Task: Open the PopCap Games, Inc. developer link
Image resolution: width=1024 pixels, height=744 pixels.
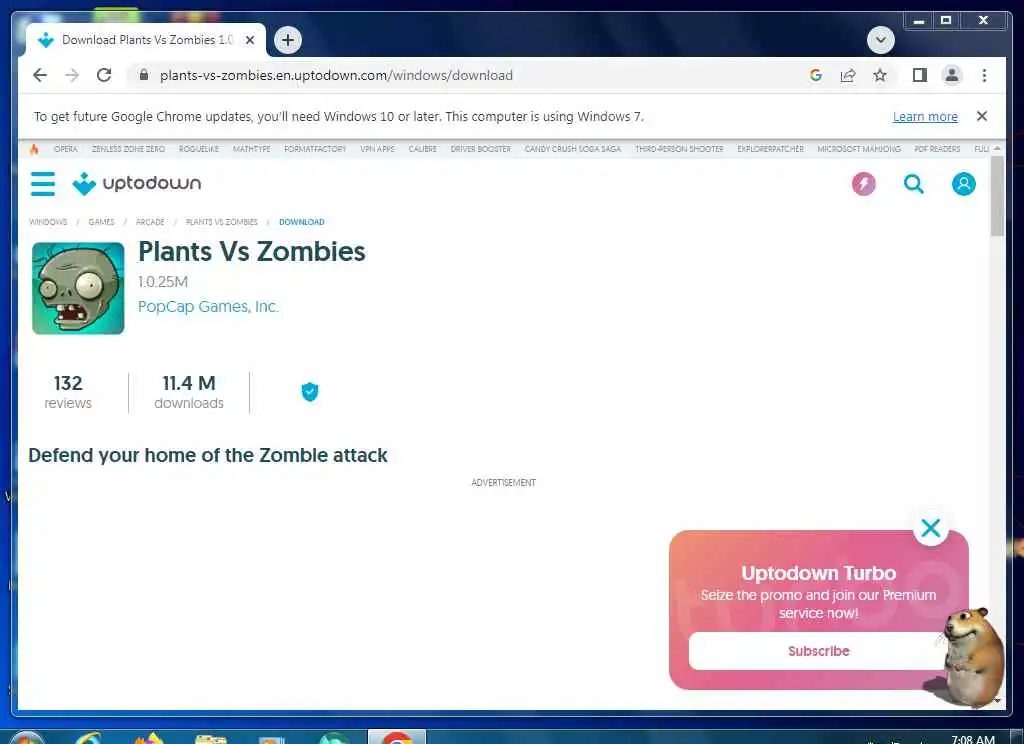Action: (x=208, y=306)
